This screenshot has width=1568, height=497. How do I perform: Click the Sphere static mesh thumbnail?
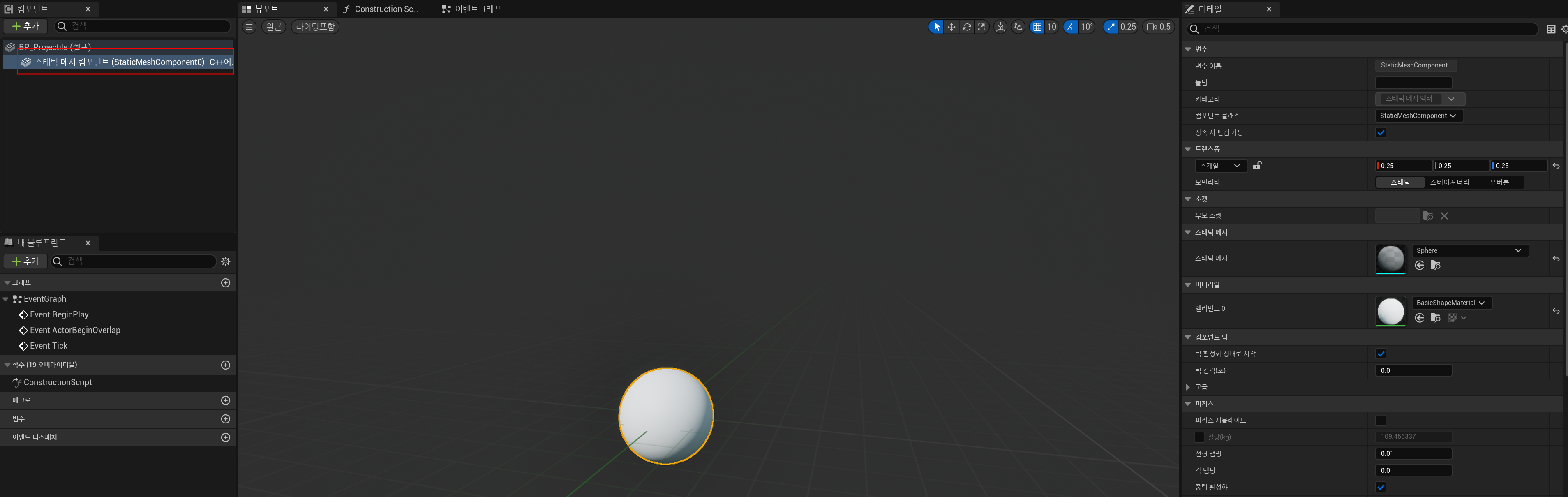tap(1390, 258)
